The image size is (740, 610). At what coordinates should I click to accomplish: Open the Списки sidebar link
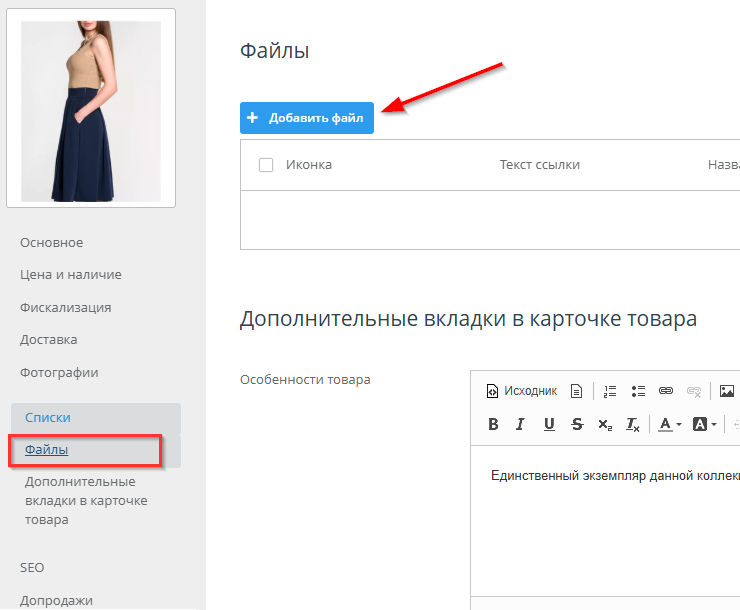[48, 418]
